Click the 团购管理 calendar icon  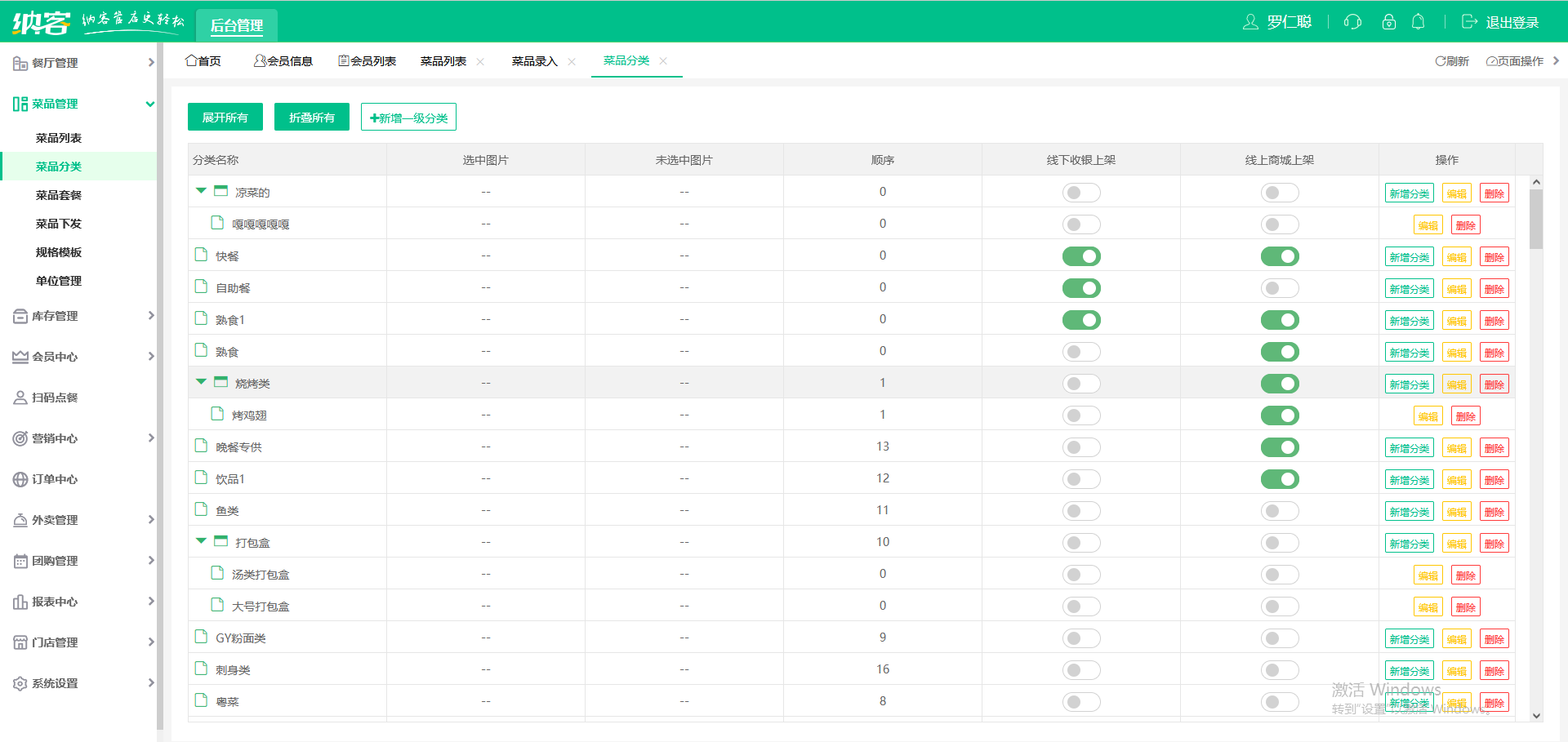[x=20, y=561]
